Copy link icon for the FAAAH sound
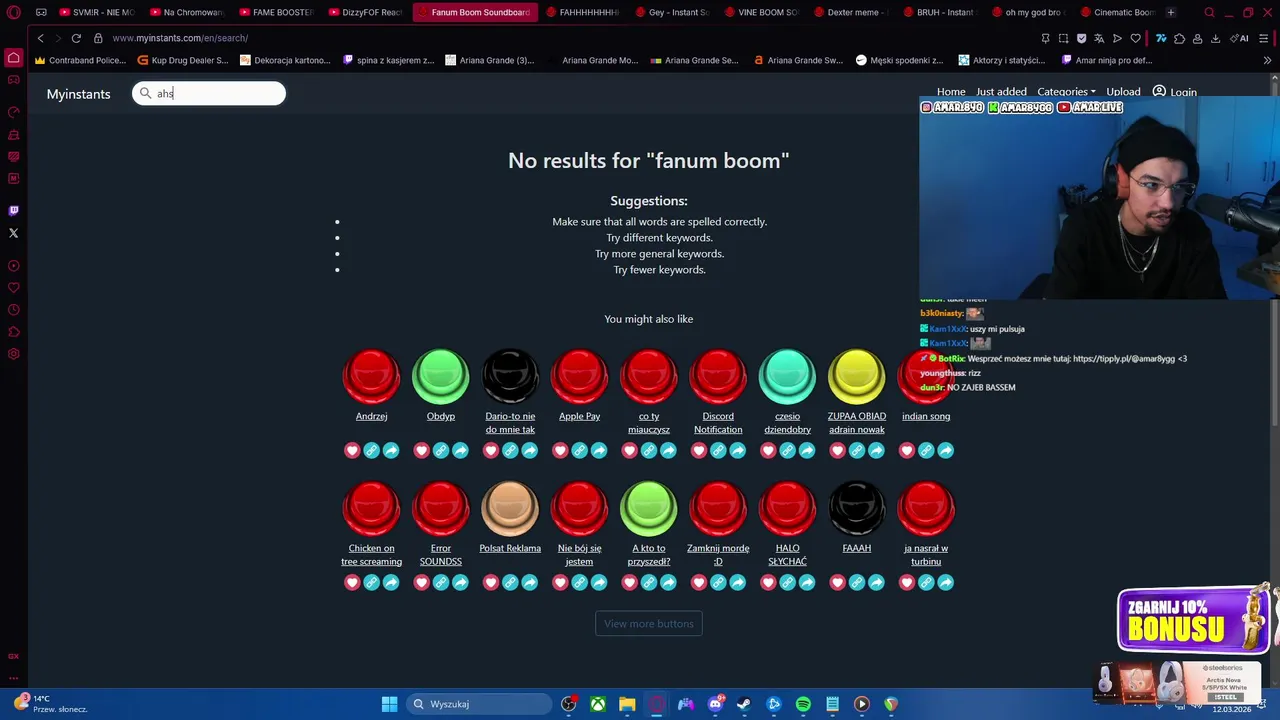Screen dimensions: 1280x720 pos(857,583)
